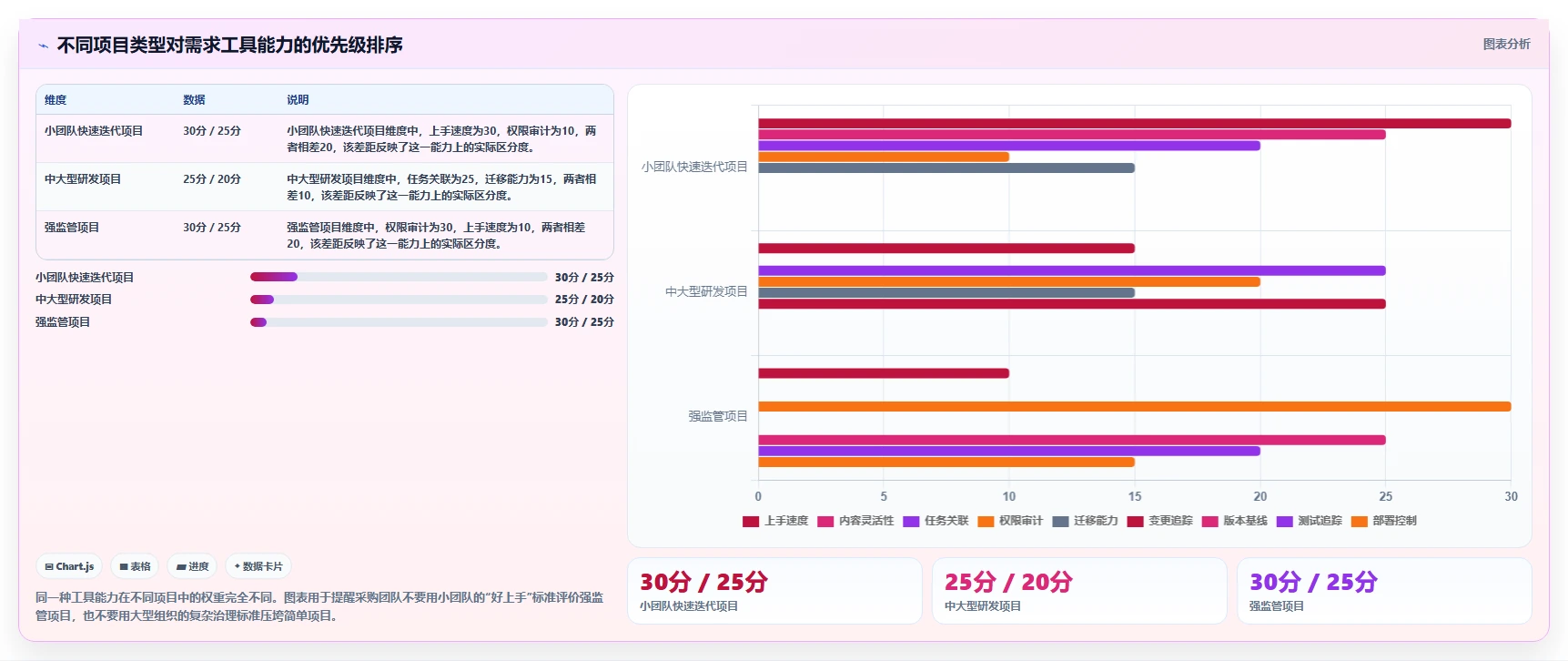The width and height of the screenshot is (1568, 661).
Task: Click the 中大型研发项目 chart axis label
Action: [706, 292]
